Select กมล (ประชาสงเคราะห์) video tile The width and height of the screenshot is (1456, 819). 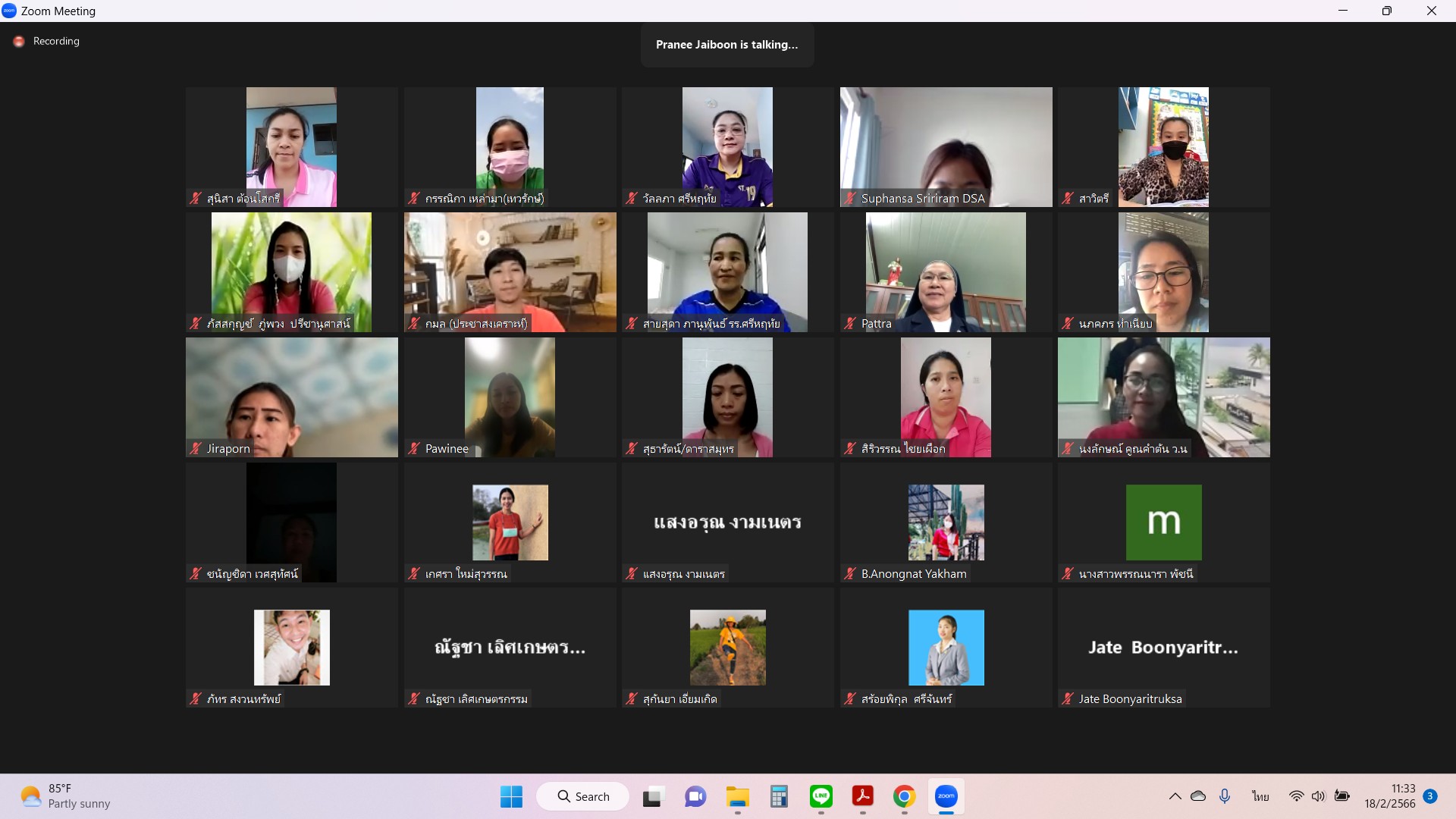tap(510, 272)
